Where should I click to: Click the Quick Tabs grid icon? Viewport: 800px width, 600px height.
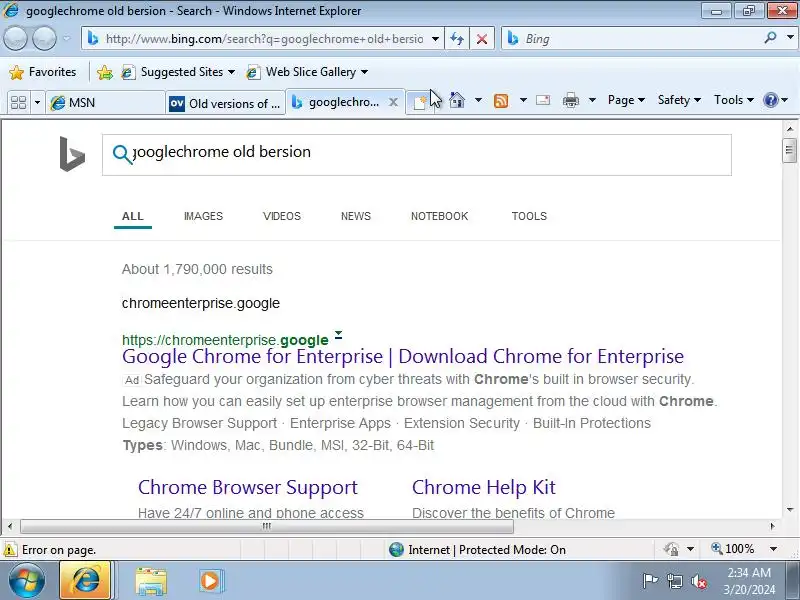(18, 103)
